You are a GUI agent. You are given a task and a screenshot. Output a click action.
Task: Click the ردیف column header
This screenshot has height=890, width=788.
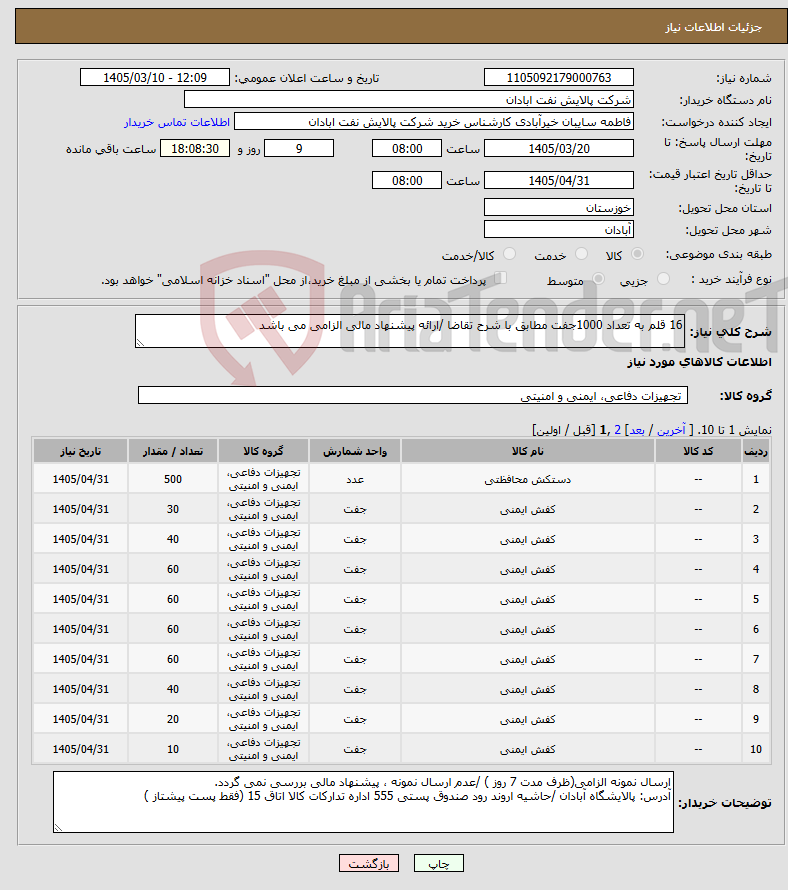tap(756, 451)
